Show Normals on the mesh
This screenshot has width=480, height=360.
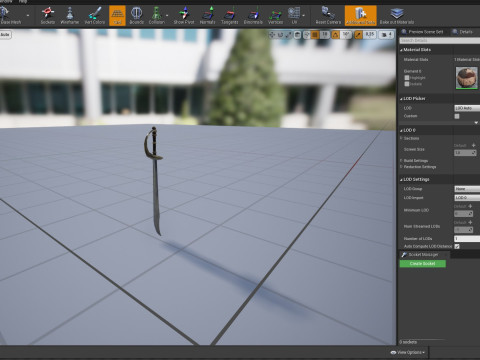(x=207, y=15)
